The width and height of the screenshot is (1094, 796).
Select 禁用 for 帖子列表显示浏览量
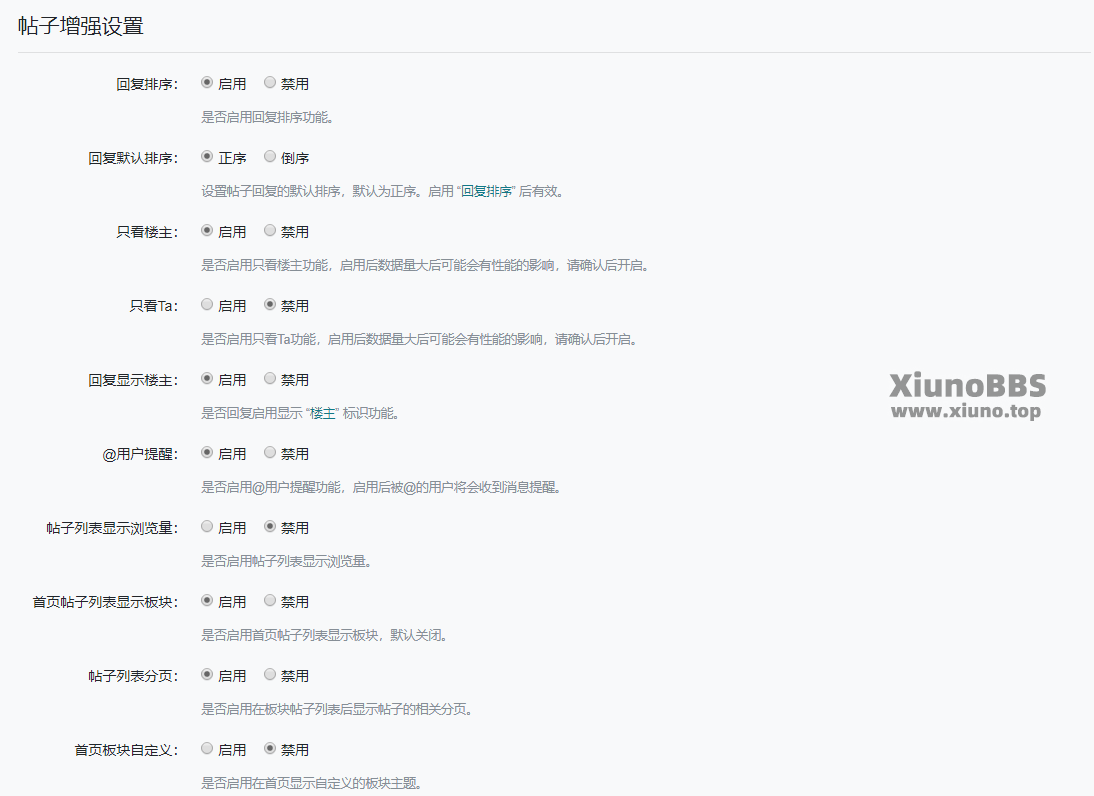point(270,527)
